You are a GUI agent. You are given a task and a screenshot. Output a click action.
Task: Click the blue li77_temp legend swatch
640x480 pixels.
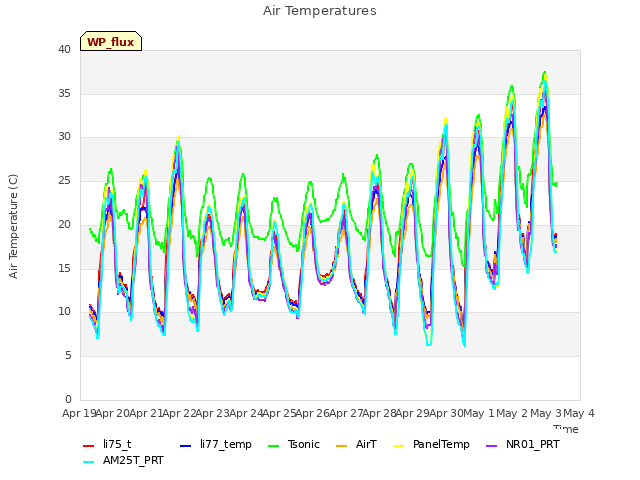(x=185, y=446)
